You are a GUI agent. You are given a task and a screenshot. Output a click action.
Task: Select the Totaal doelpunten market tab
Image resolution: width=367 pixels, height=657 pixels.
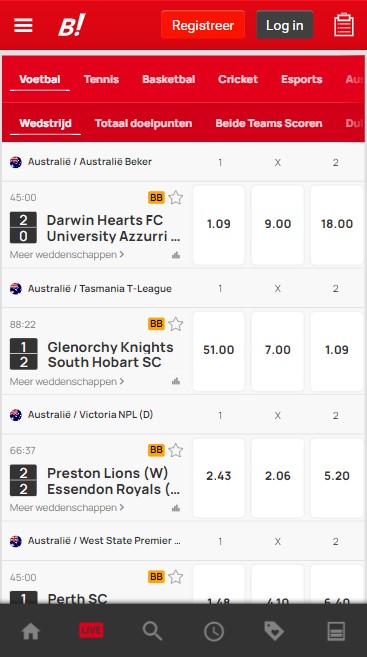click(143, 123)
